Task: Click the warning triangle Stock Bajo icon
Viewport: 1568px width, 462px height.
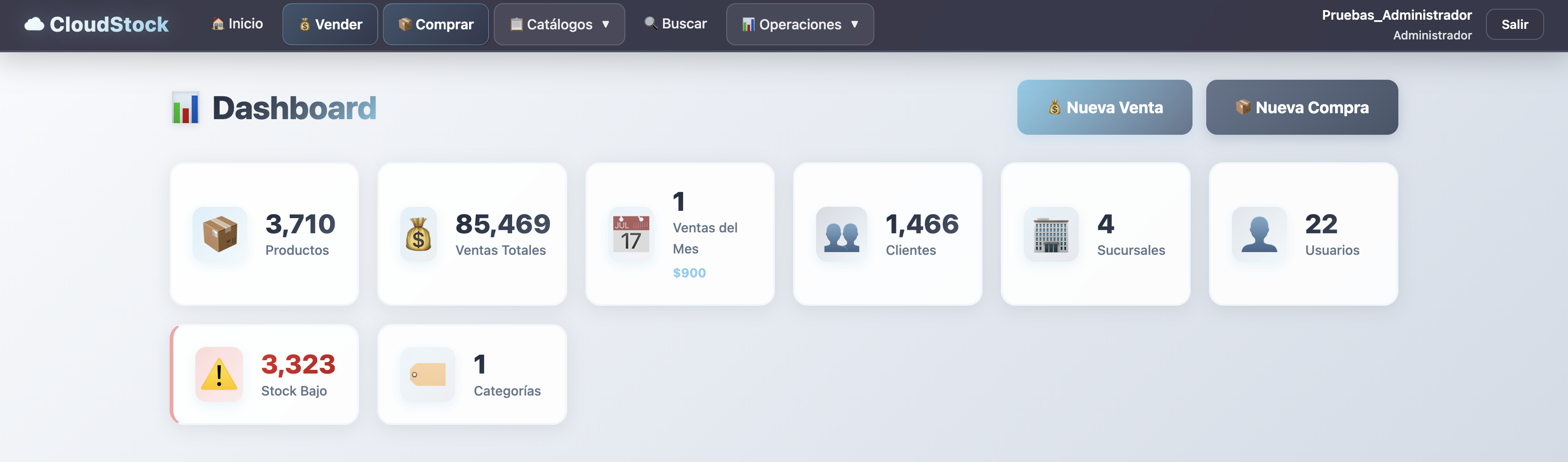Action: click(x=219, y=374)
